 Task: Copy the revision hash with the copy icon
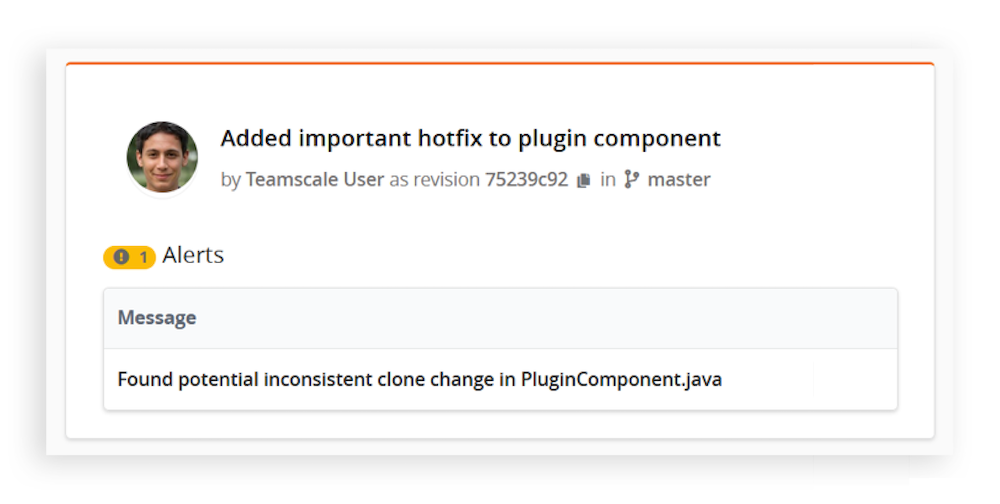click(584, 181)
